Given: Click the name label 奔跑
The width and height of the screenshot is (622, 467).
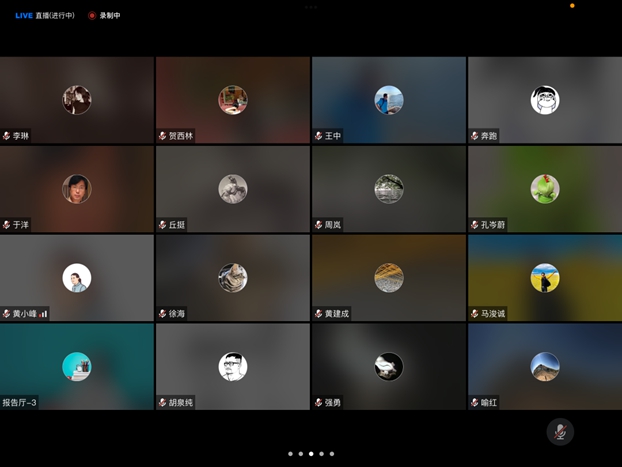Looking at the screenshot, I should click(489, 136).
